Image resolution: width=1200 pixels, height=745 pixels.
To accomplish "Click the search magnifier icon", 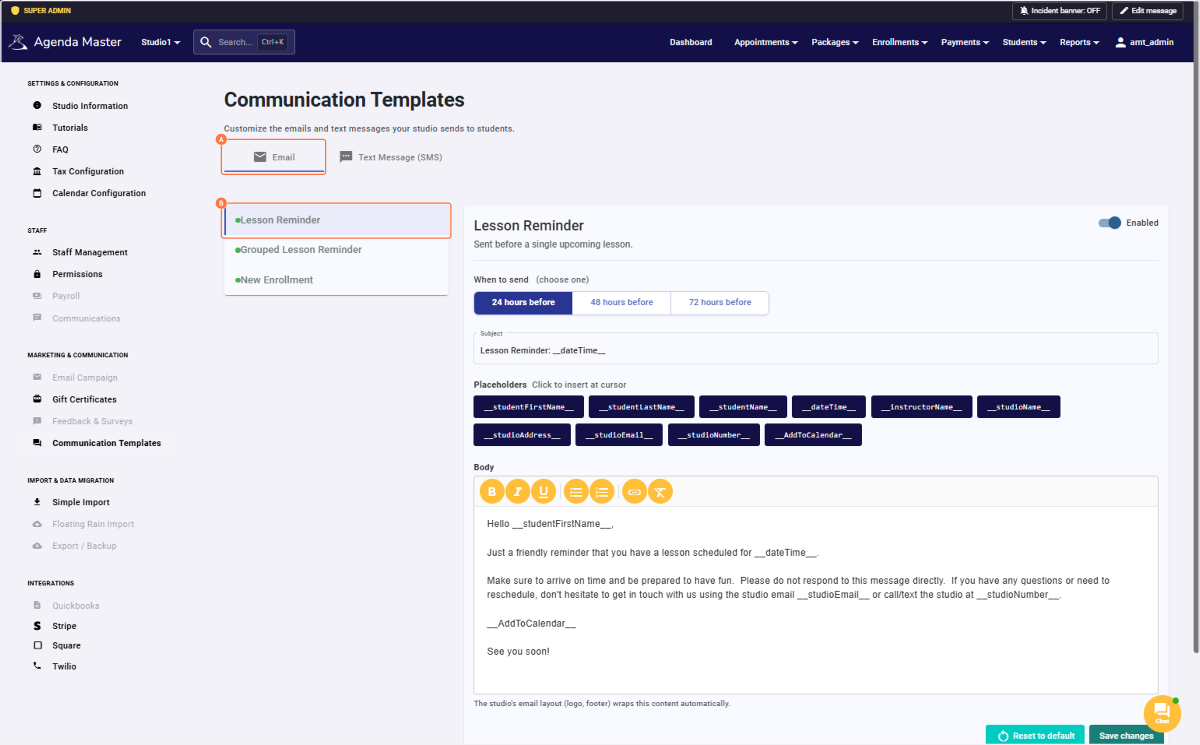I will pos(205,42).
